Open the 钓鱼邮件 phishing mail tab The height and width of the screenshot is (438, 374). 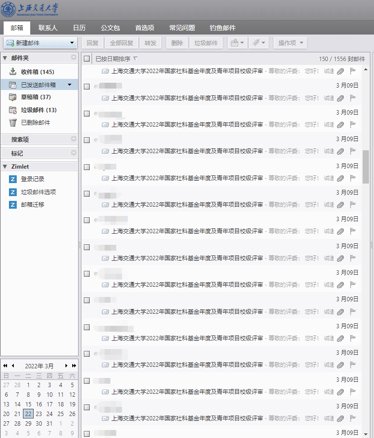(222, 28)
